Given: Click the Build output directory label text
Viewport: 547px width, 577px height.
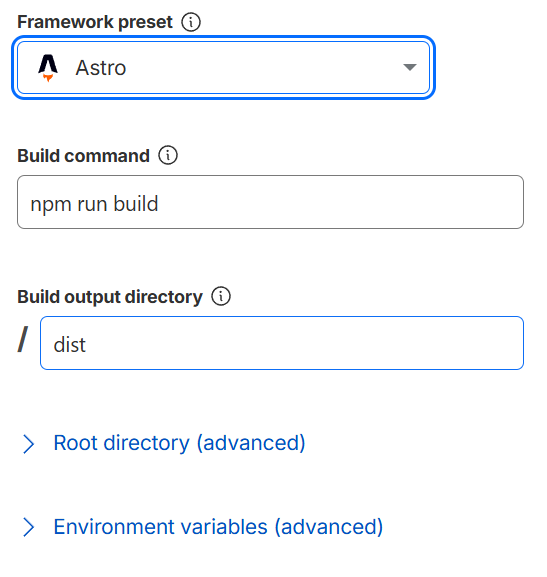Looking at the screenshot, I should coord(110,297).
